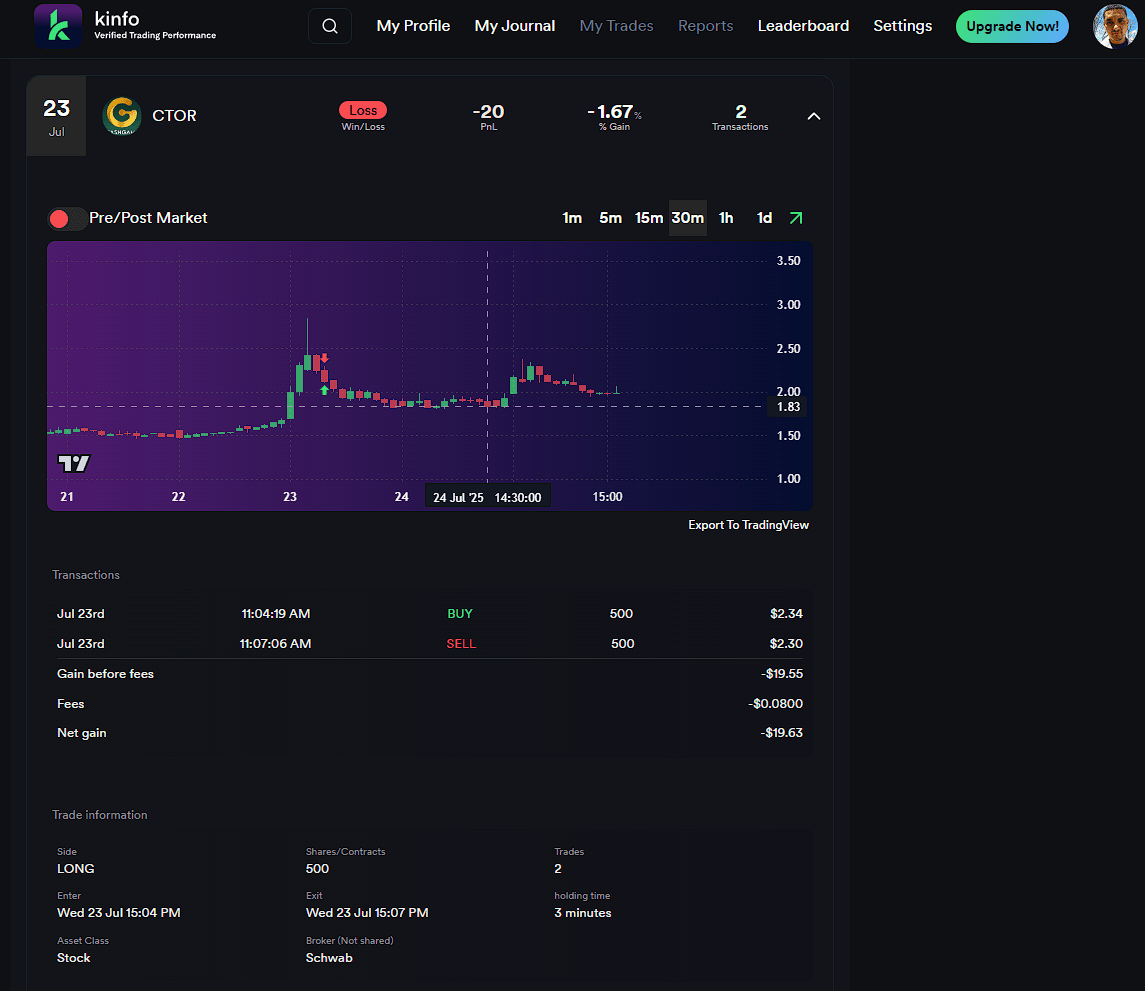Click the green buy arrow marker on chart
1145x991 pixels.
click(x=324, y=390)
